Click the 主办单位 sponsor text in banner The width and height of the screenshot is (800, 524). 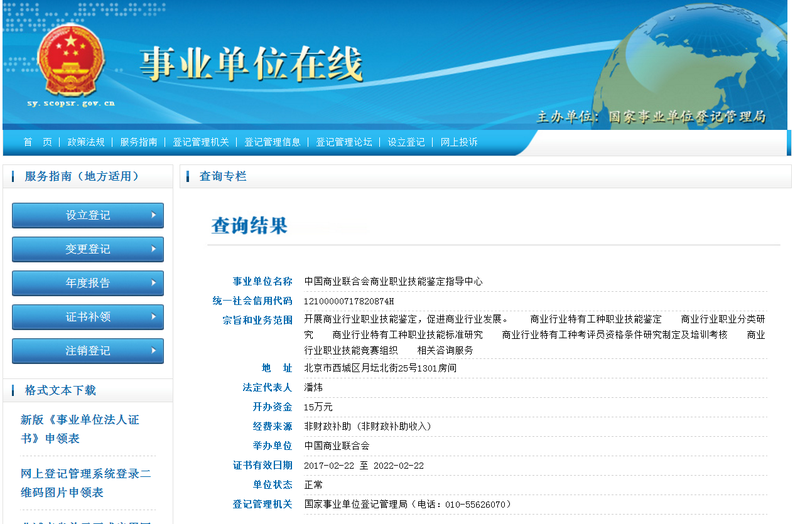651,117
